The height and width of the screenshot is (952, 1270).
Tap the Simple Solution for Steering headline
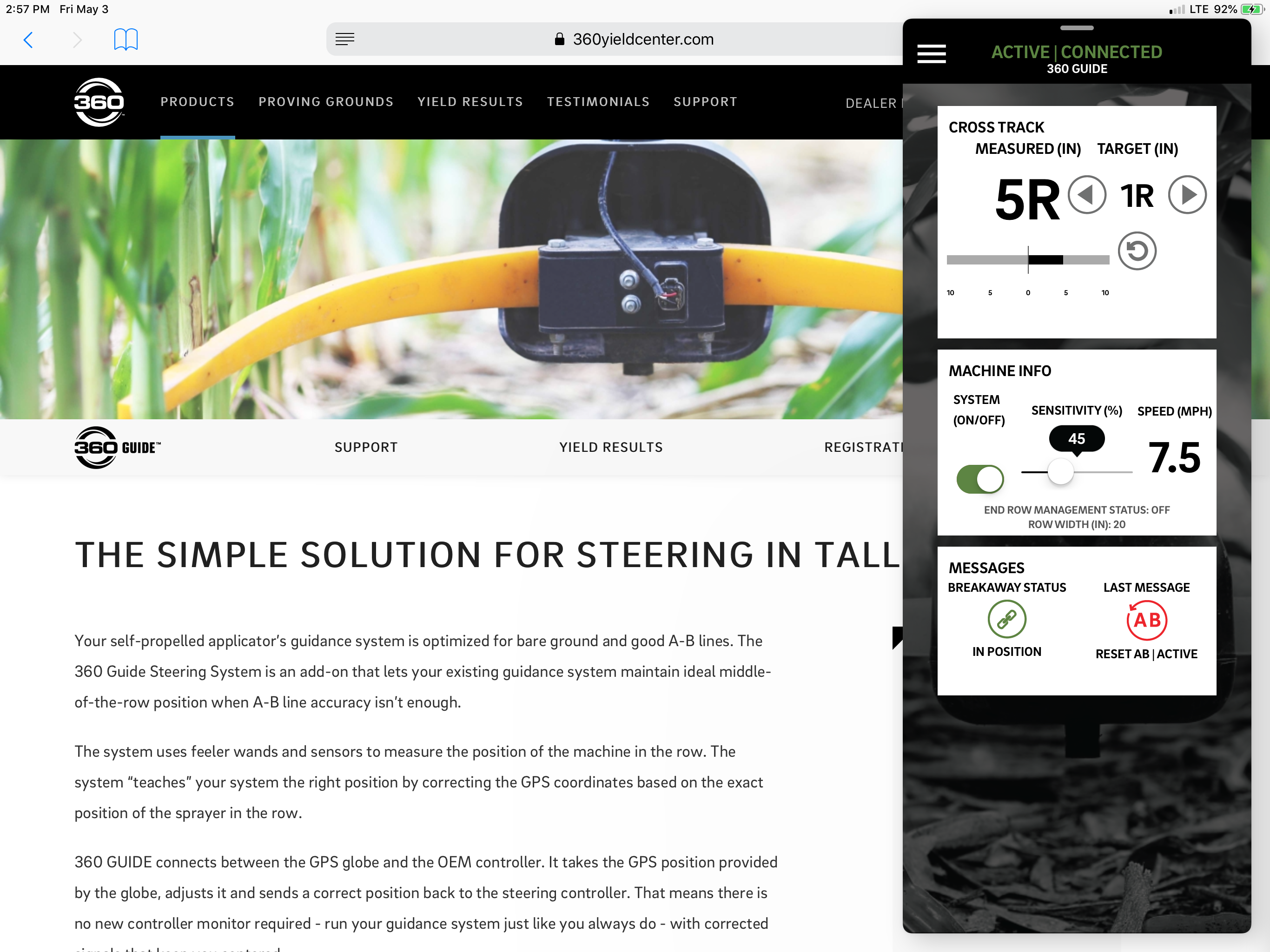point(488,555)
